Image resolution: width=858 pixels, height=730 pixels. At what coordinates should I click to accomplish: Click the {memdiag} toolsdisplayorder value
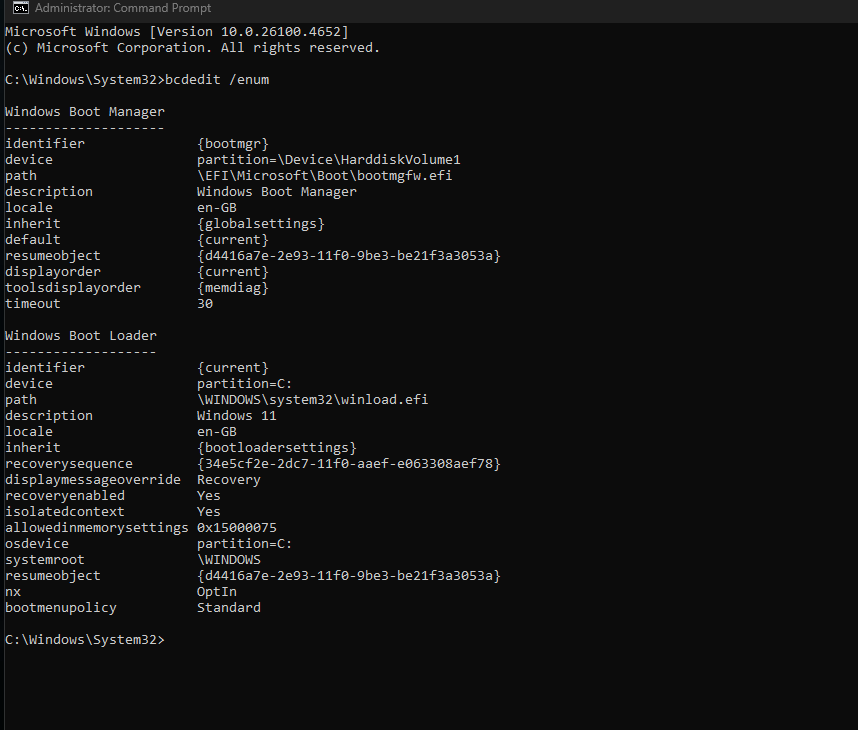coord(233,288)
